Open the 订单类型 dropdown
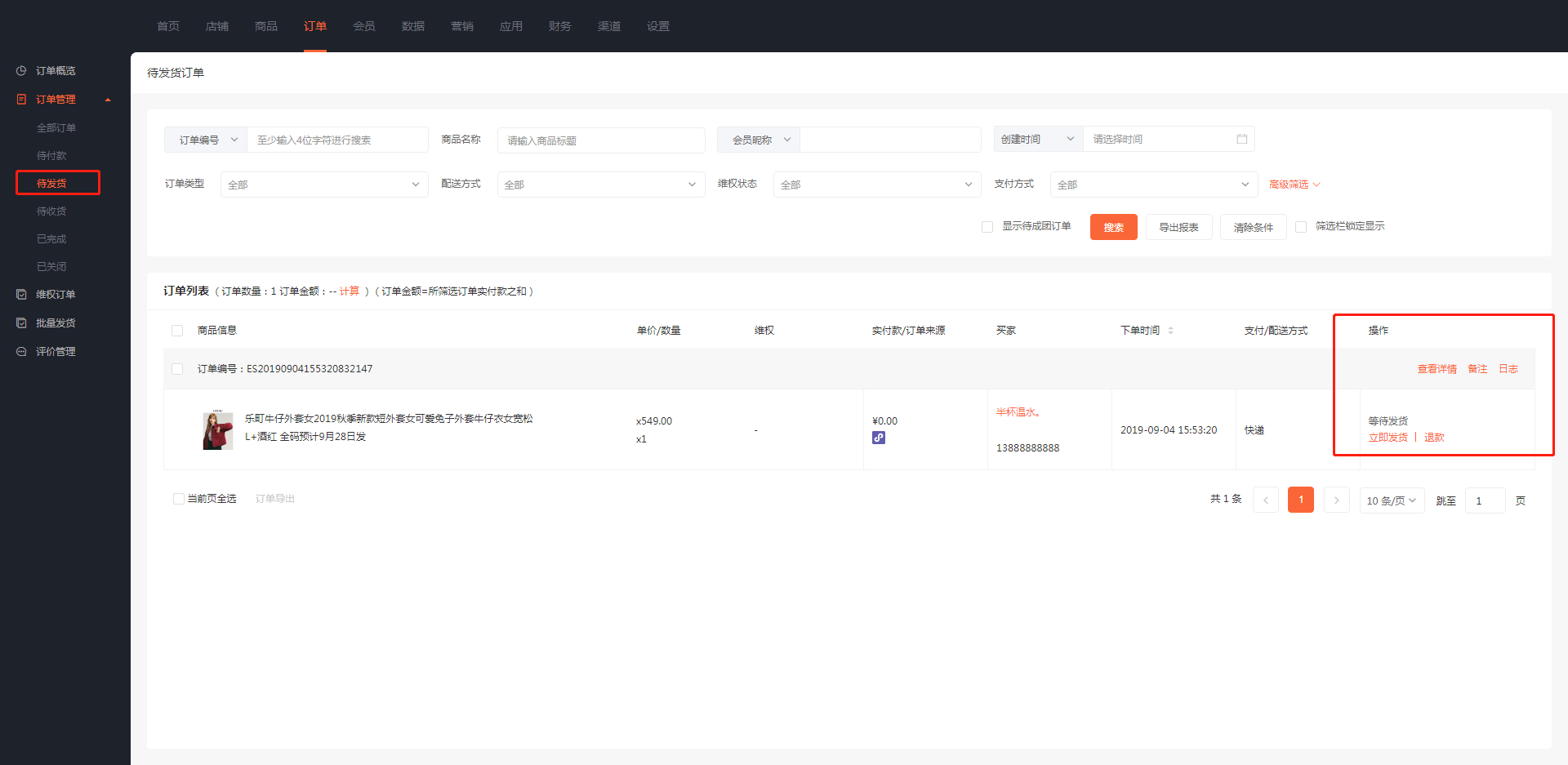This screenshot has height=765, width=1568. (324, 185)
